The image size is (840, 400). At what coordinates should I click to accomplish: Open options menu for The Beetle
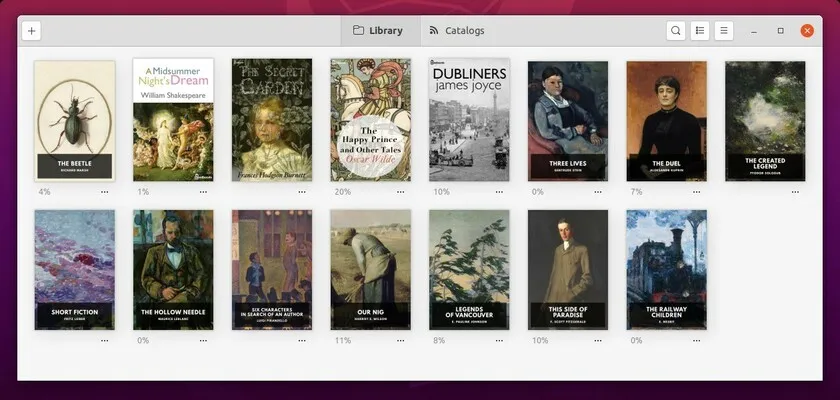click(104, 192)
